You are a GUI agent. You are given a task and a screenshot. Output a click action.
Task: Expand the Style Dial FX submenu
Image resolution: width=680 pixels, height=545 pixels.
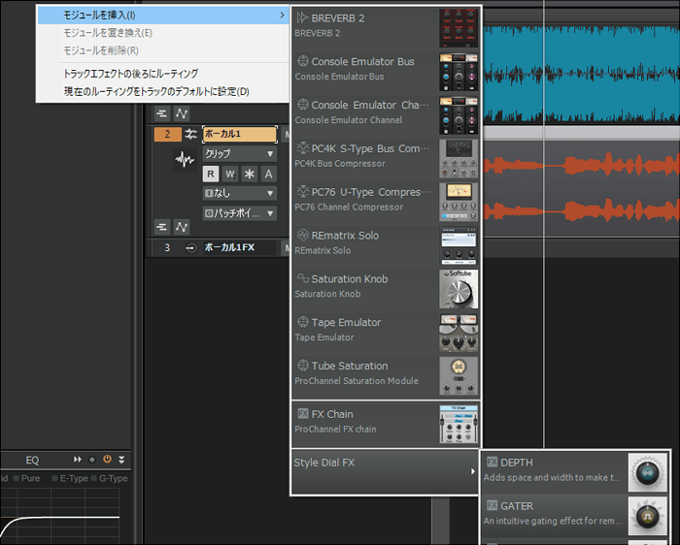point(385,471)
